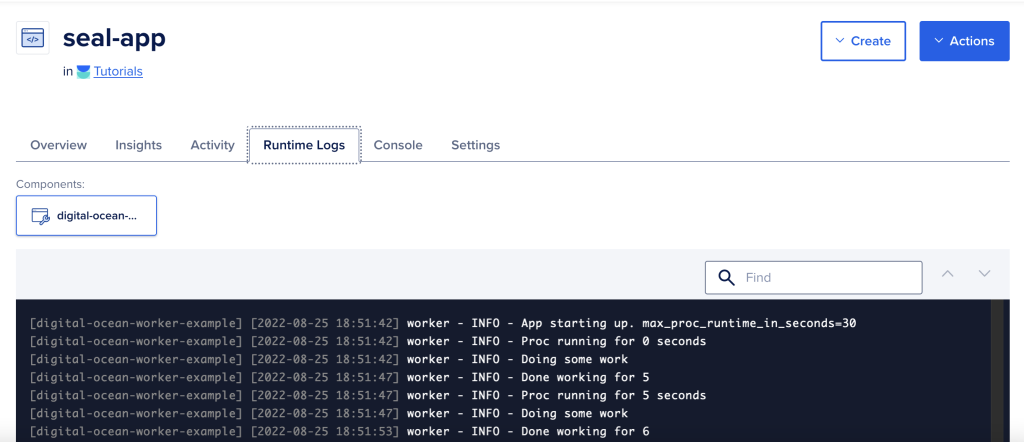Click the seal-app code window icon
Viewport: 1024px width, 442px height.
pyautogui.click(x=33, y=38)
